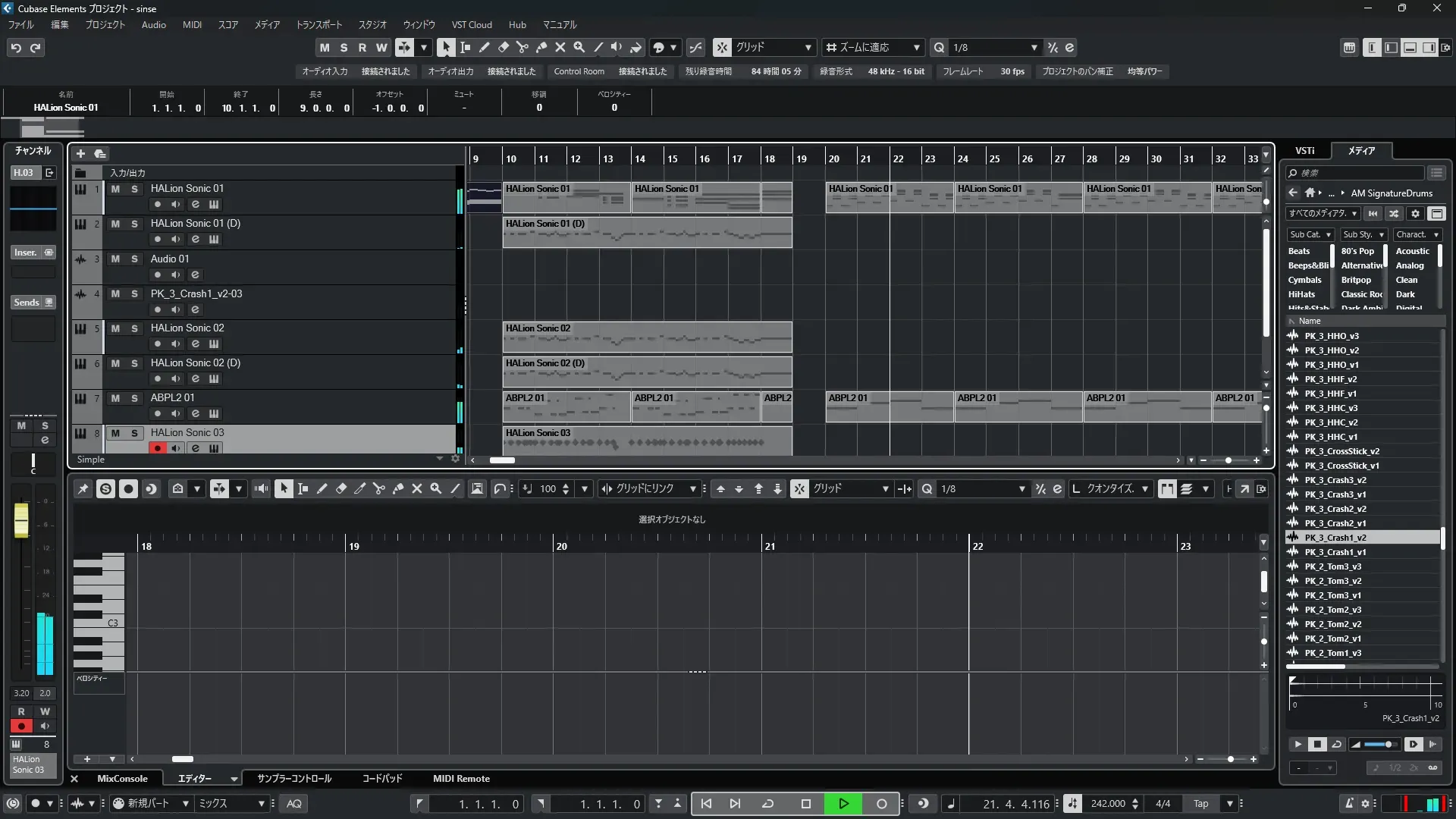Switch to the MixConsole tab
1456x819 pixels.
[122, 779]
